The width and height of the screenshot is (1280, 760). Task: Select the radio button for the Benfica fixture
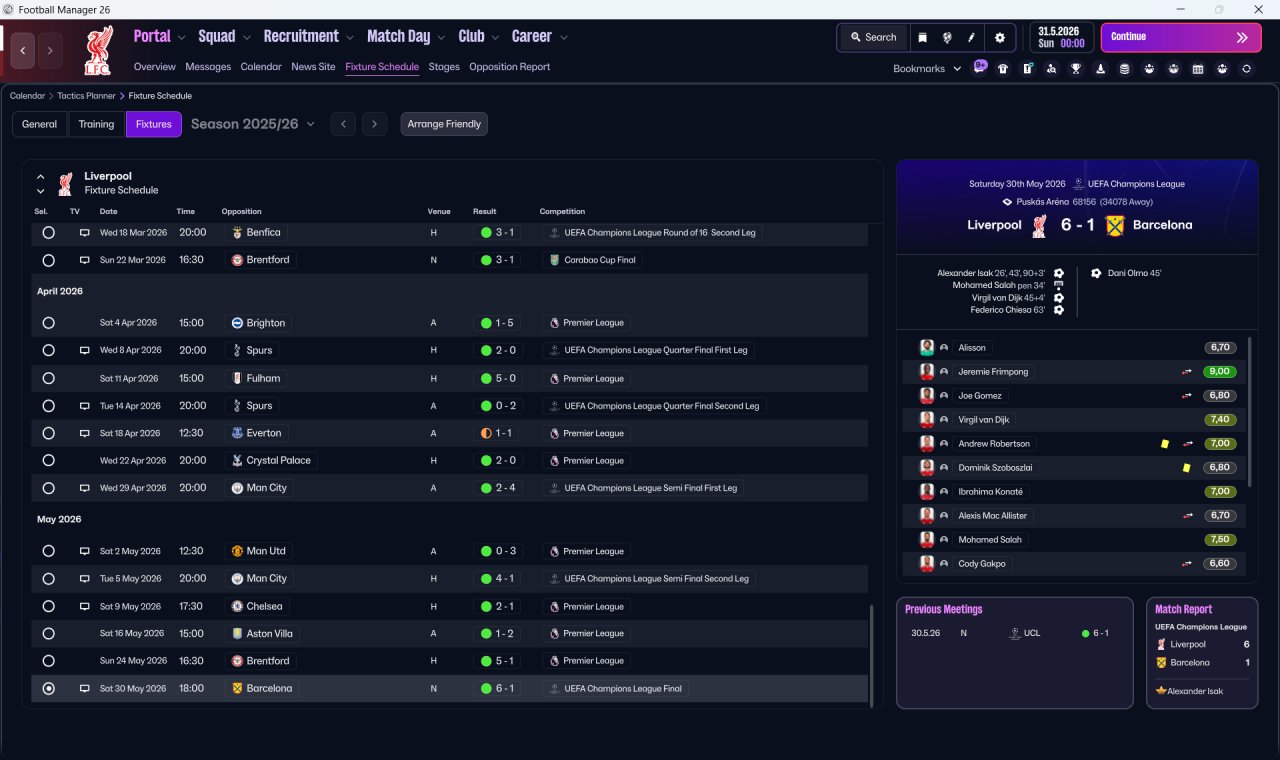pyautogui.click(x=48, y=232)
